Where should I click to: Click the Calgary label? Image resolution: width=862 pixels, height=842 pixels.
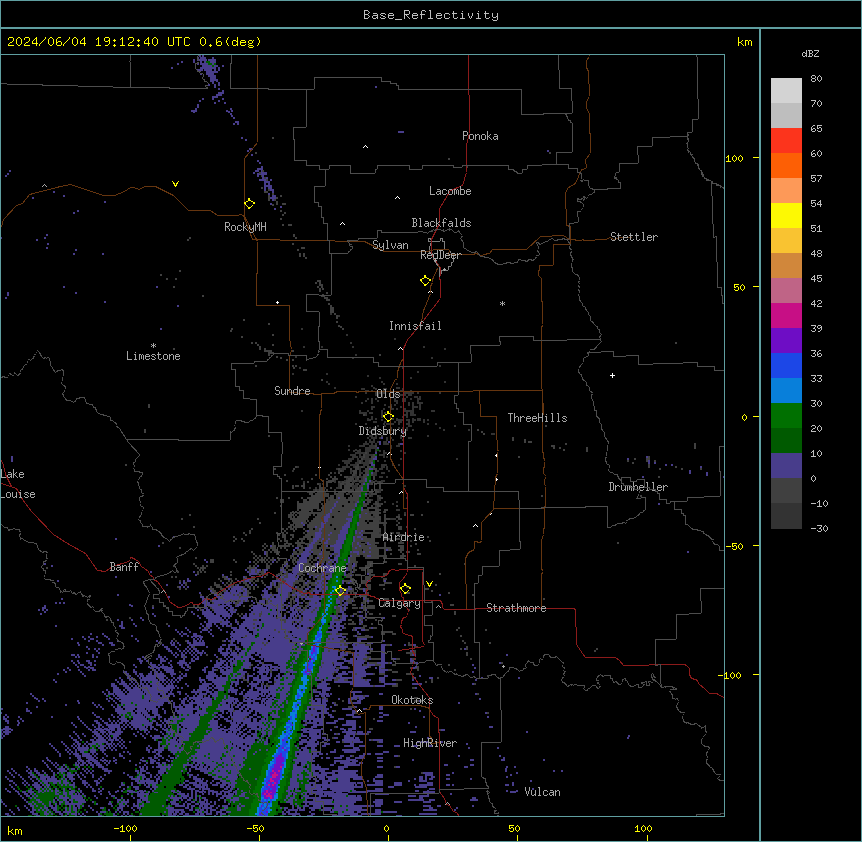(399, 603)
